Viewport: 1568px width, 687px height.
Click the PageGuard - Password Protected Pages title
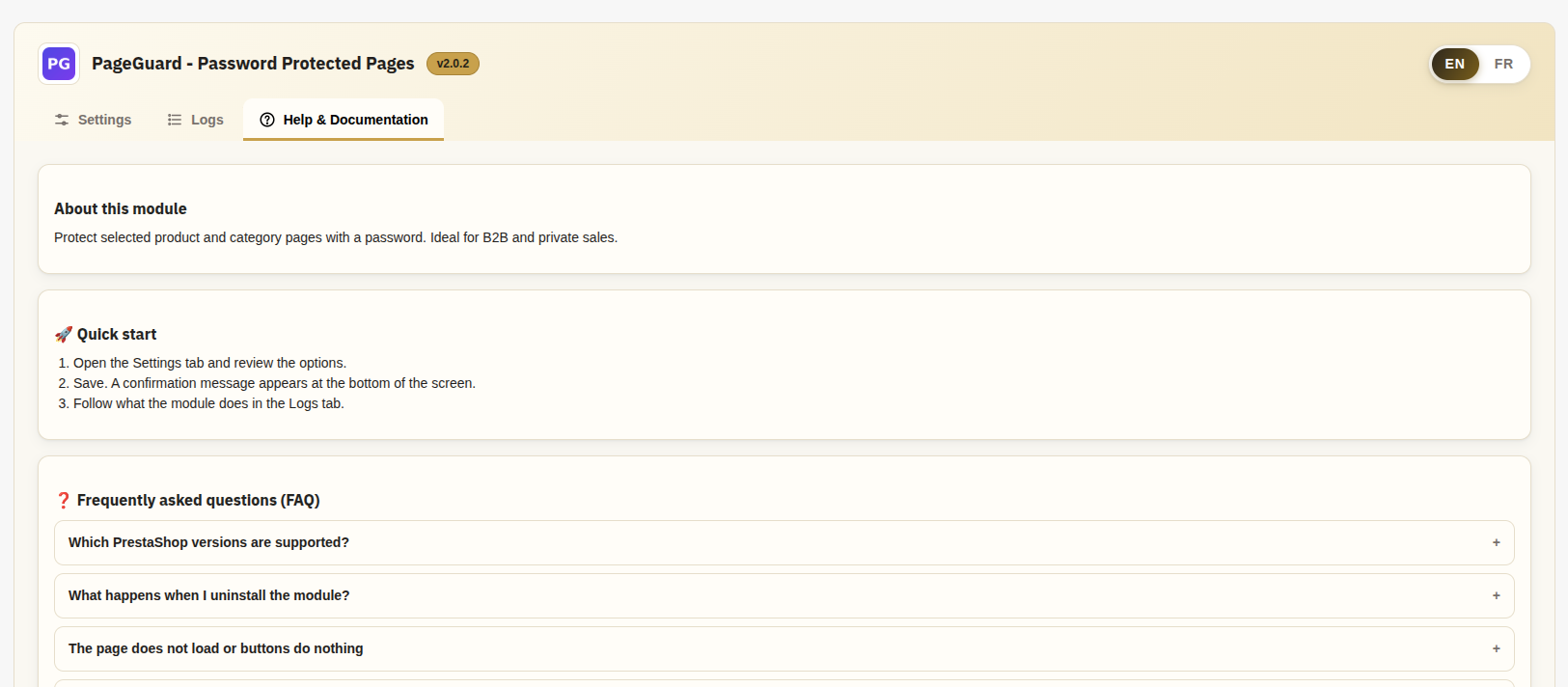pos(253,64)
